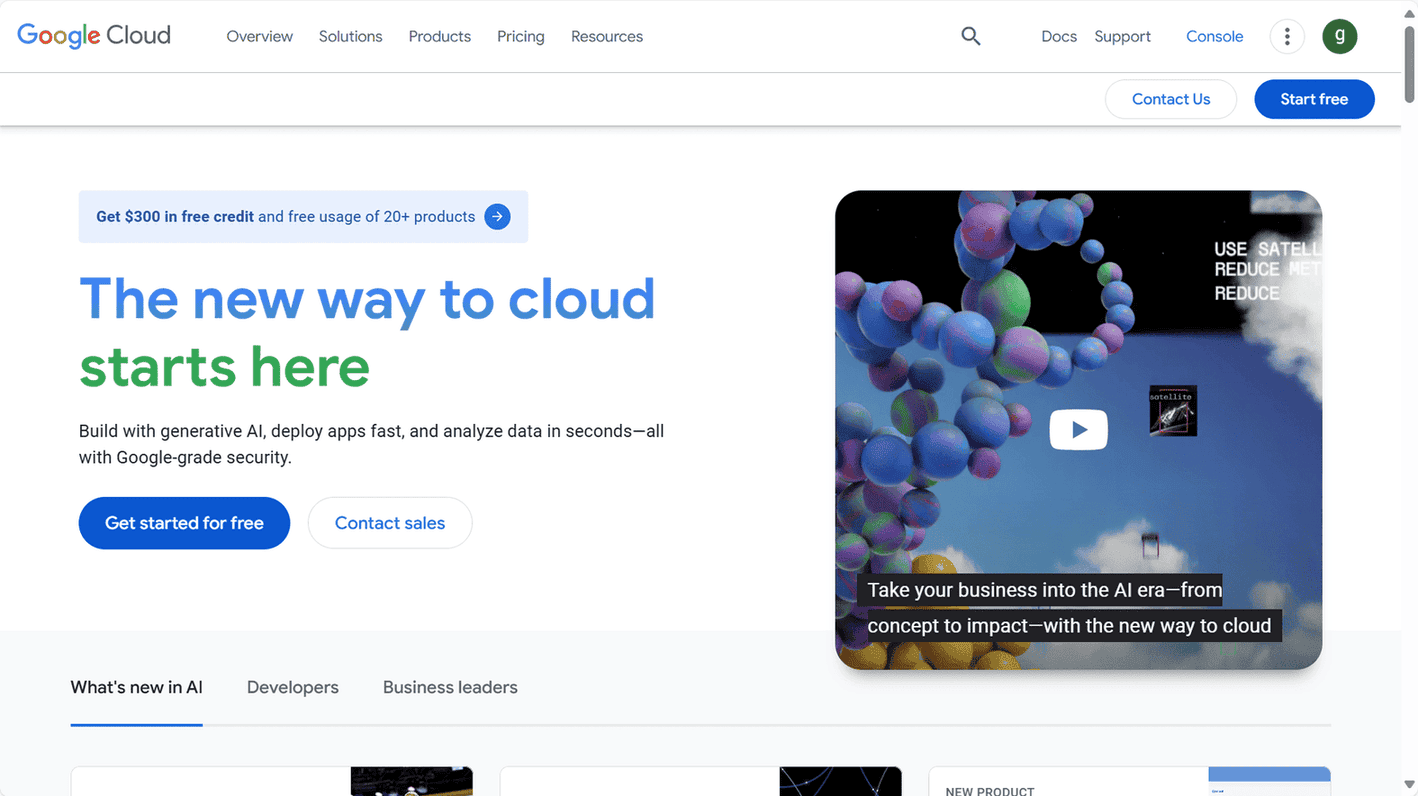Open the Solutions menu
Image resolution: width=1418 pixels, height=796 pixels.
tap(350, 36)
